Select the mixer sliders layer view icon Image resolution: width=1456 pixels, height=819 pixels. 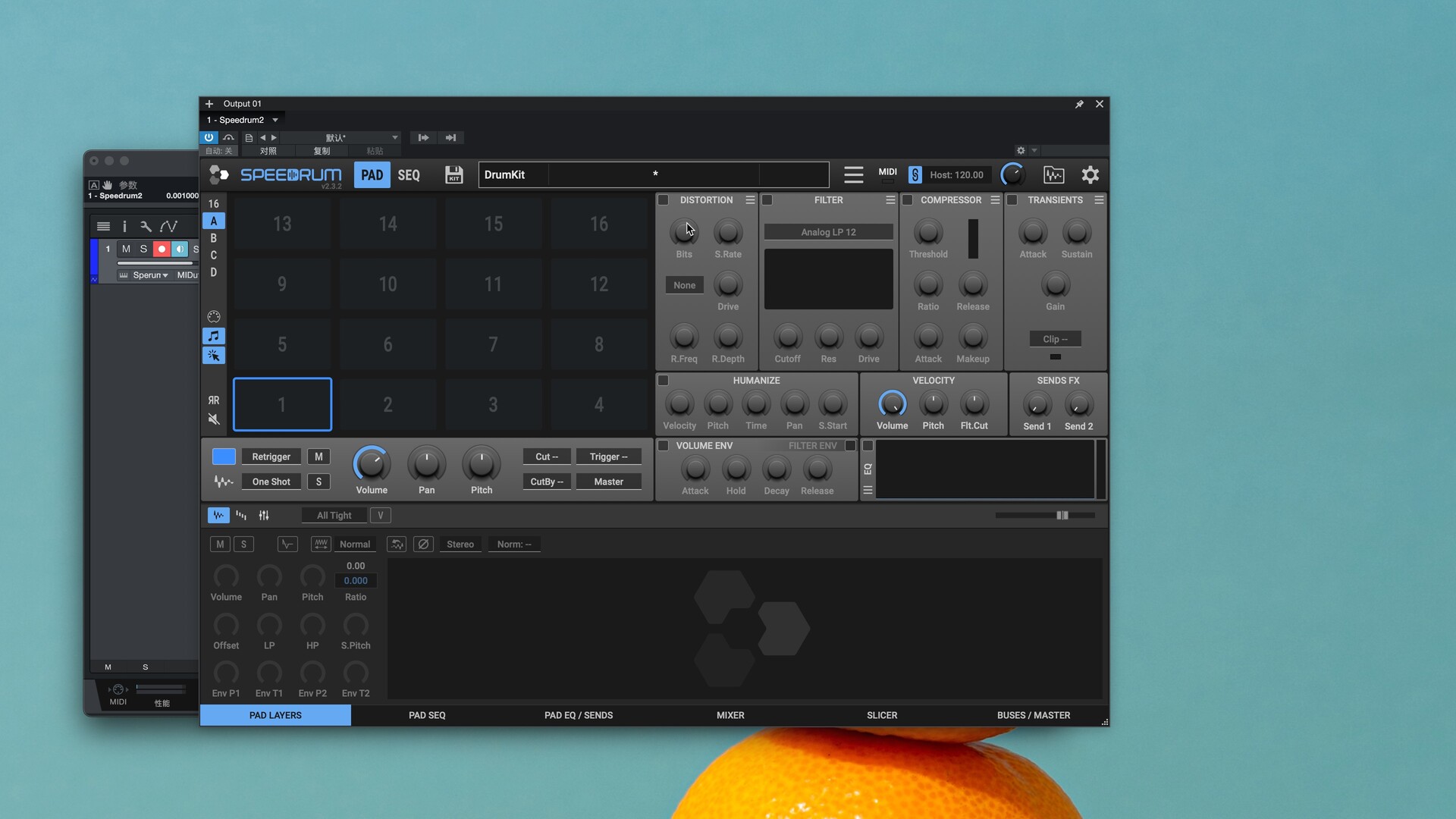coord(264,516)
